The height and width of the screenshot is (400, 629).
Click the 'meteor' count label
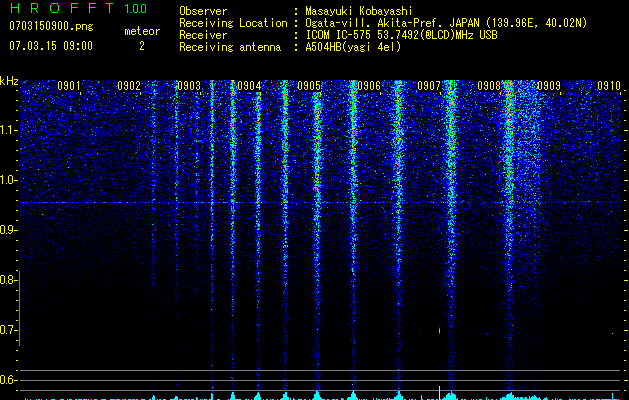(142, 31)
